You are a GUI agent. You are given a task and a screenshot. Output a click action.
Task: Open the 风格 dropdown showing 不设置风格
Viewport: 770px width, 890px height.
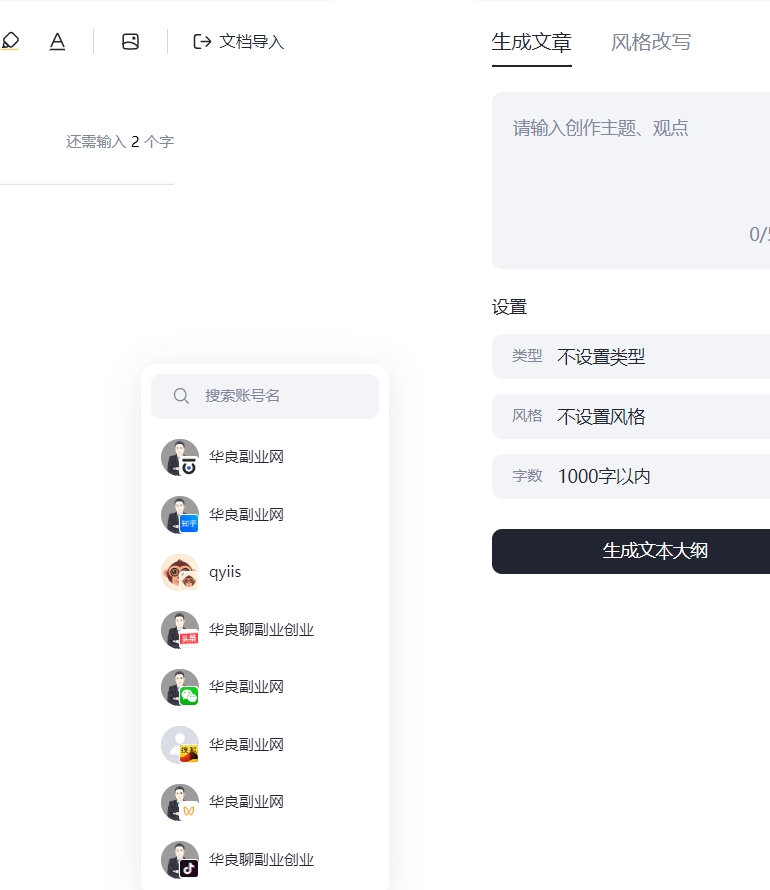631,417
